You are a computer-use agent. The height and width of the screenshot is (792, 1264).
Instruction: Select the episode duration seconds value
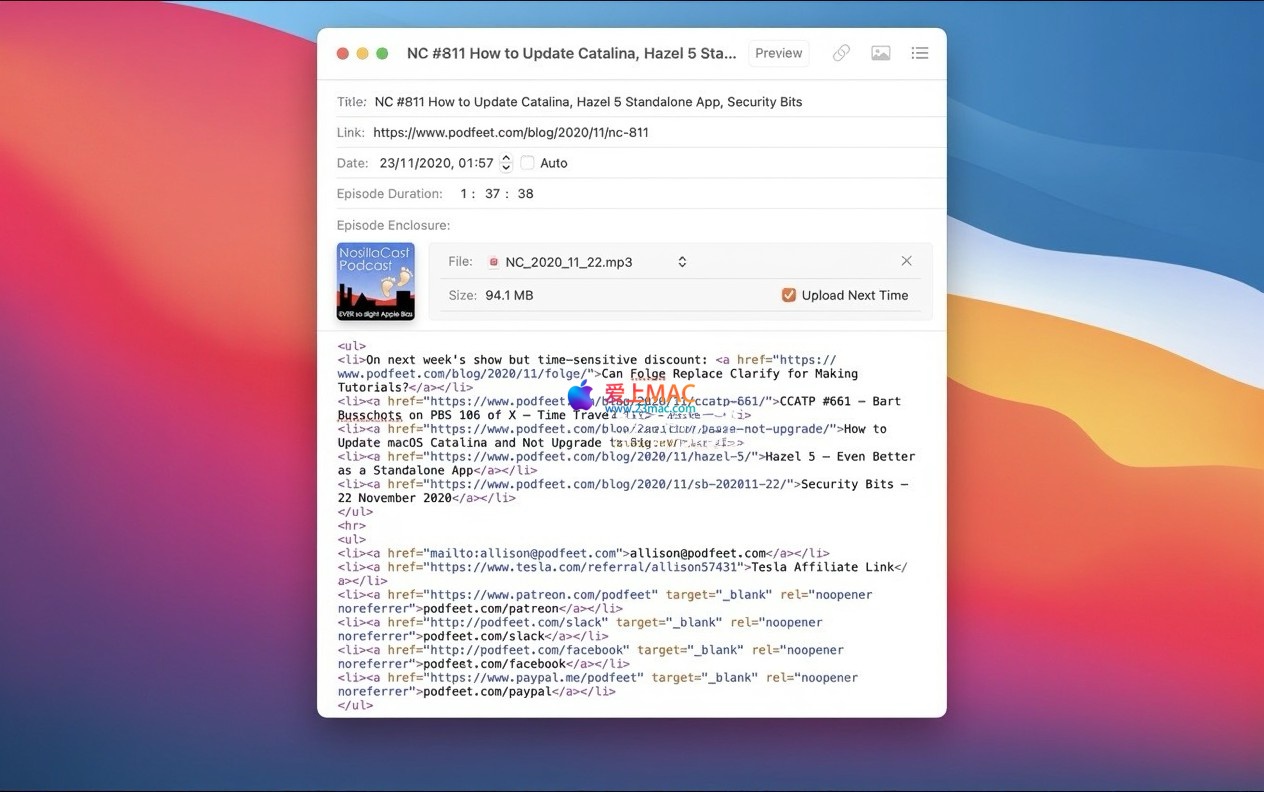pyautogui.click(x=525, y=194)
